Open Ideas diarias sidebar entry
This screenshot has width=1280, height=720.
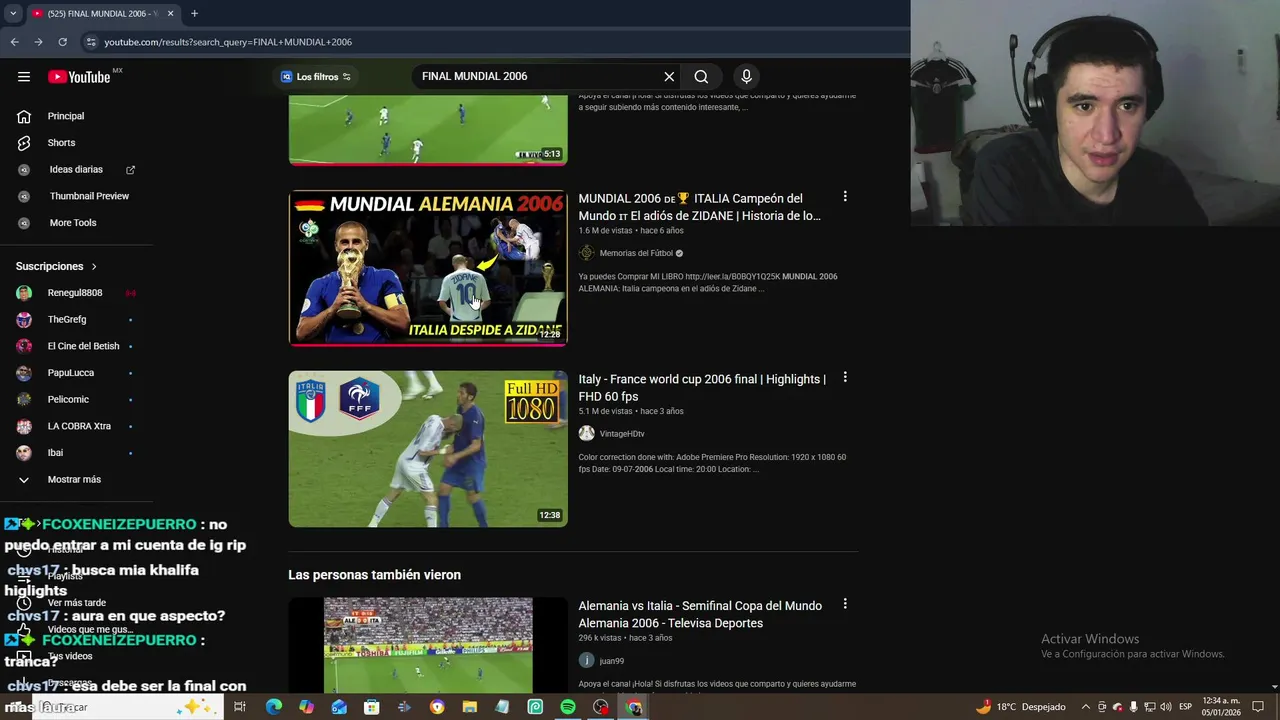click(x=76, y=170)
